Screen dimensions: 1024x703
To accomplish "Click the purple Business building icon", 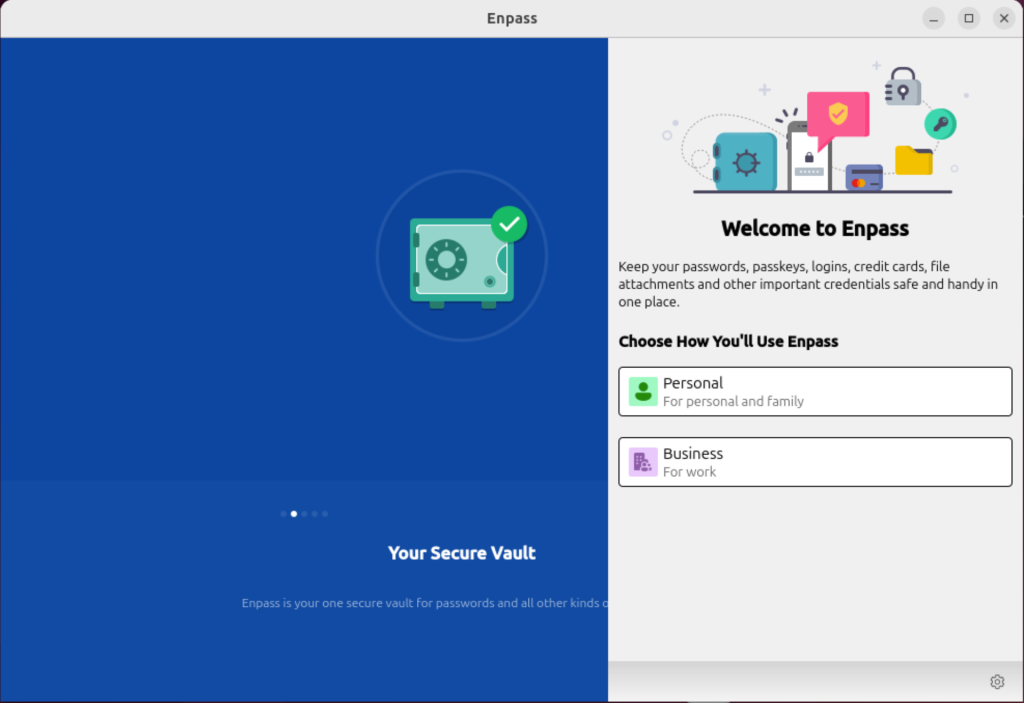I will pyautogui.click(x=641, y=461).
